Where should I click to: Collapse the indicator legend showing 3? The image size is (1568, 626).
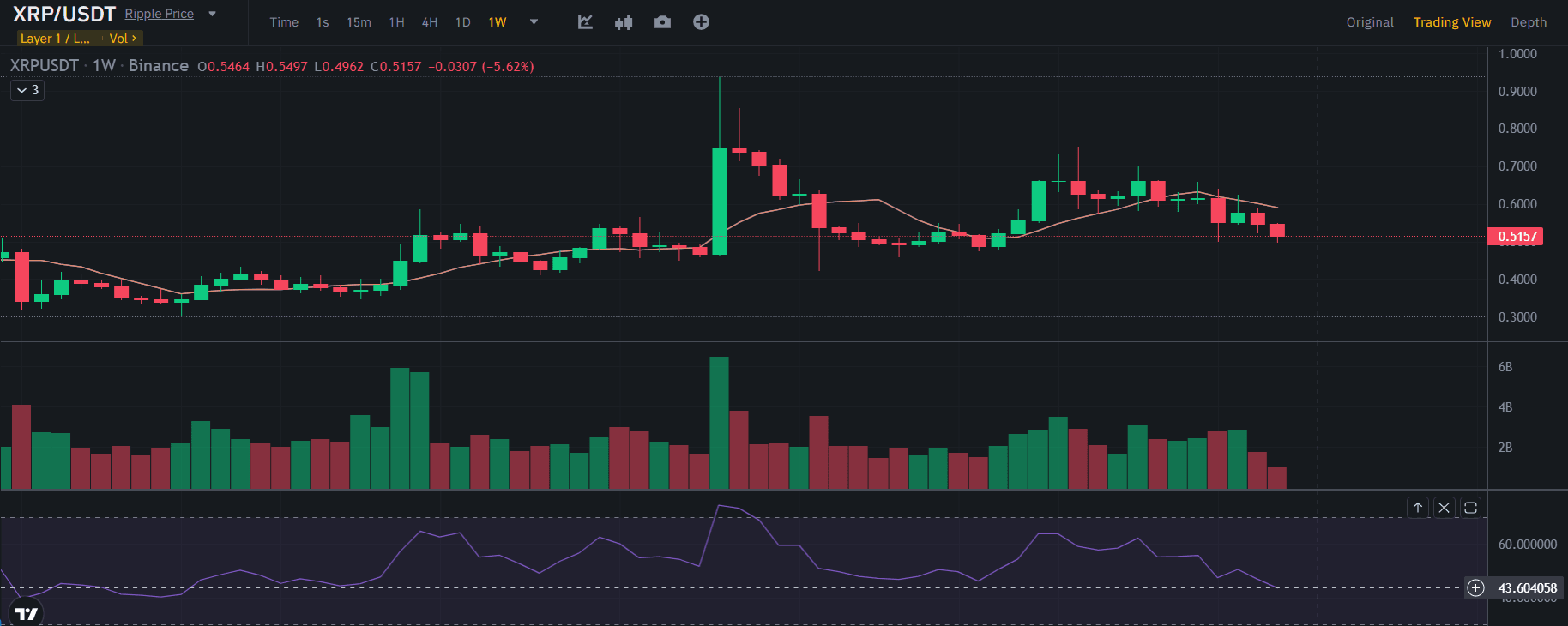pyautogui.click(x=27, y=90)
